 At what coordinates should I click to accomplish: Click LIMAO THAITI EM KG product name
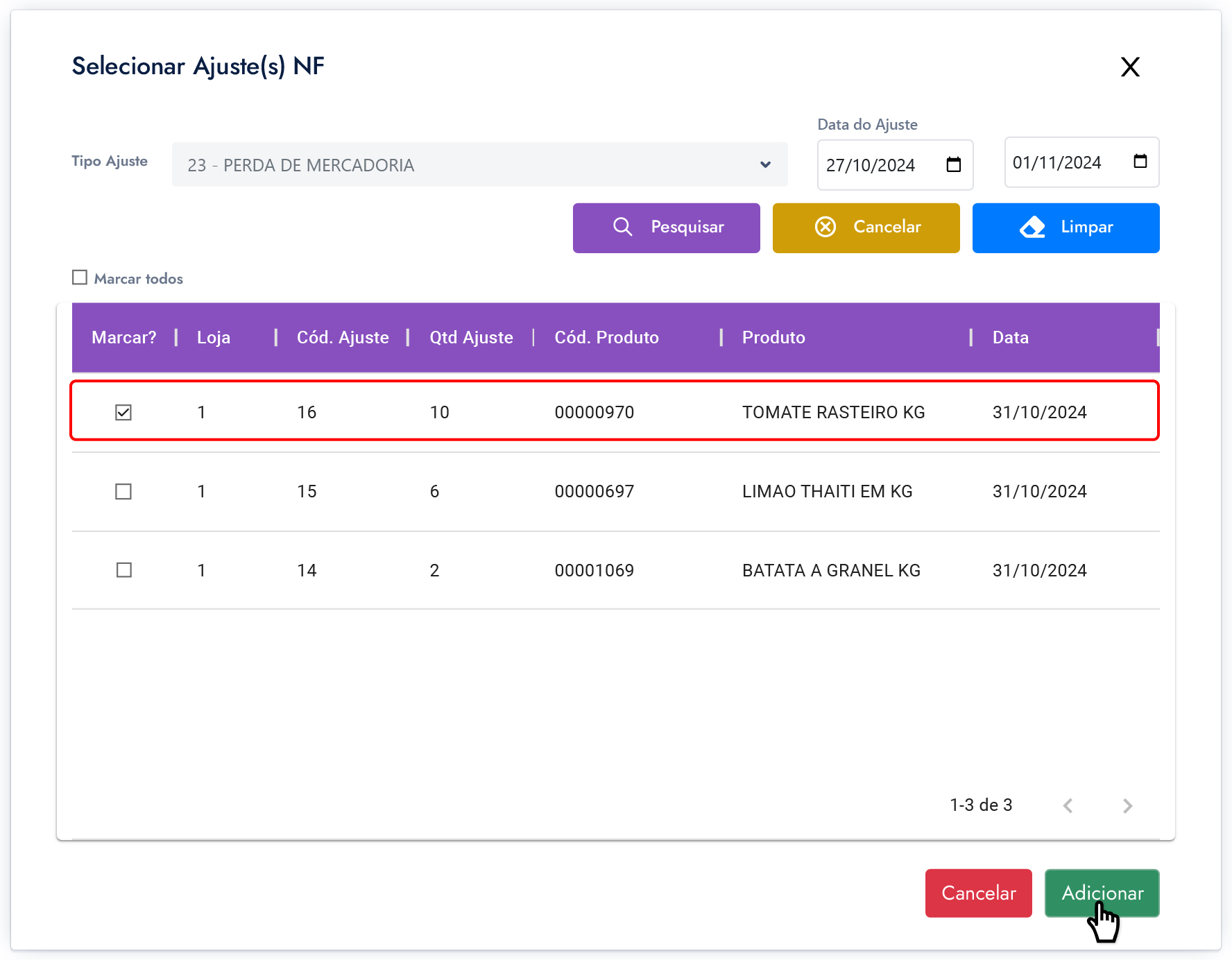tap(827, 491)
